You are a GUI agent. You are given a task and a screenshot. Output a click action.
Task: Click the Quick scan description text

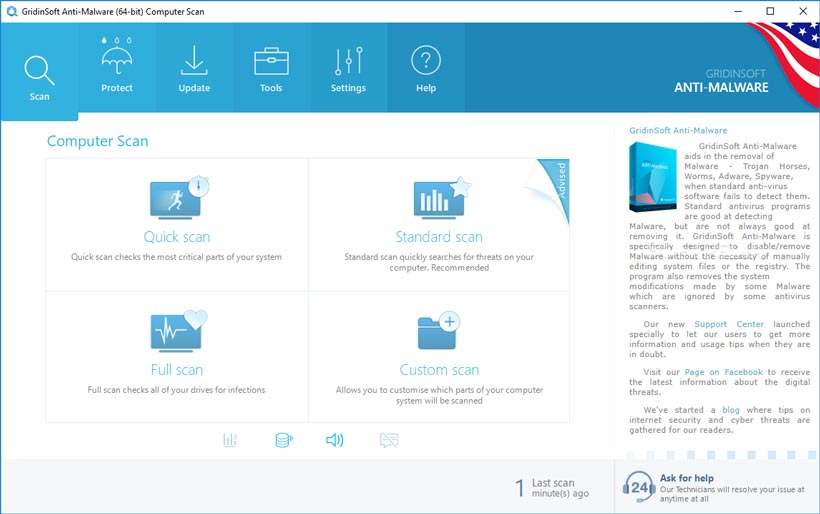click(x=176, y=257)
